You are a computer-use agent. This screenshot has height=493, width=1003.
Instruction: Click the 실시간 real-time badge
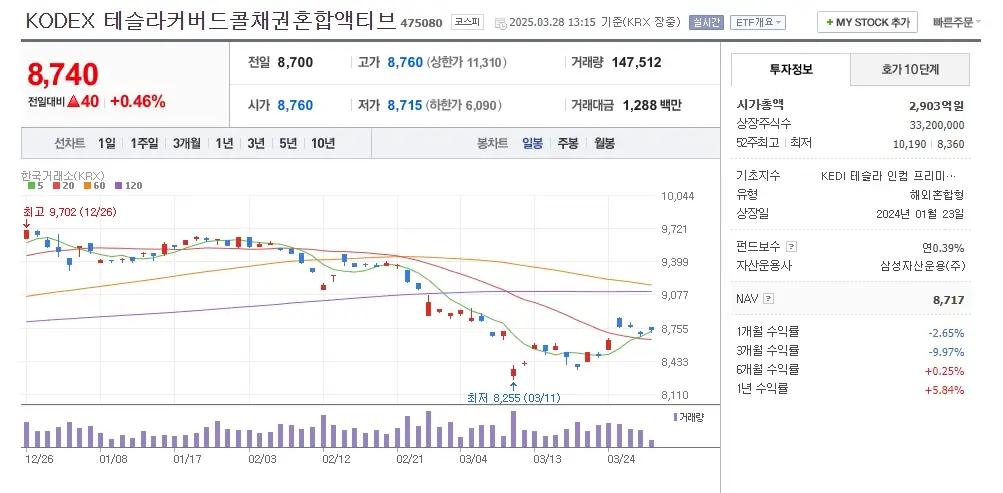click(x=707, y=22)
